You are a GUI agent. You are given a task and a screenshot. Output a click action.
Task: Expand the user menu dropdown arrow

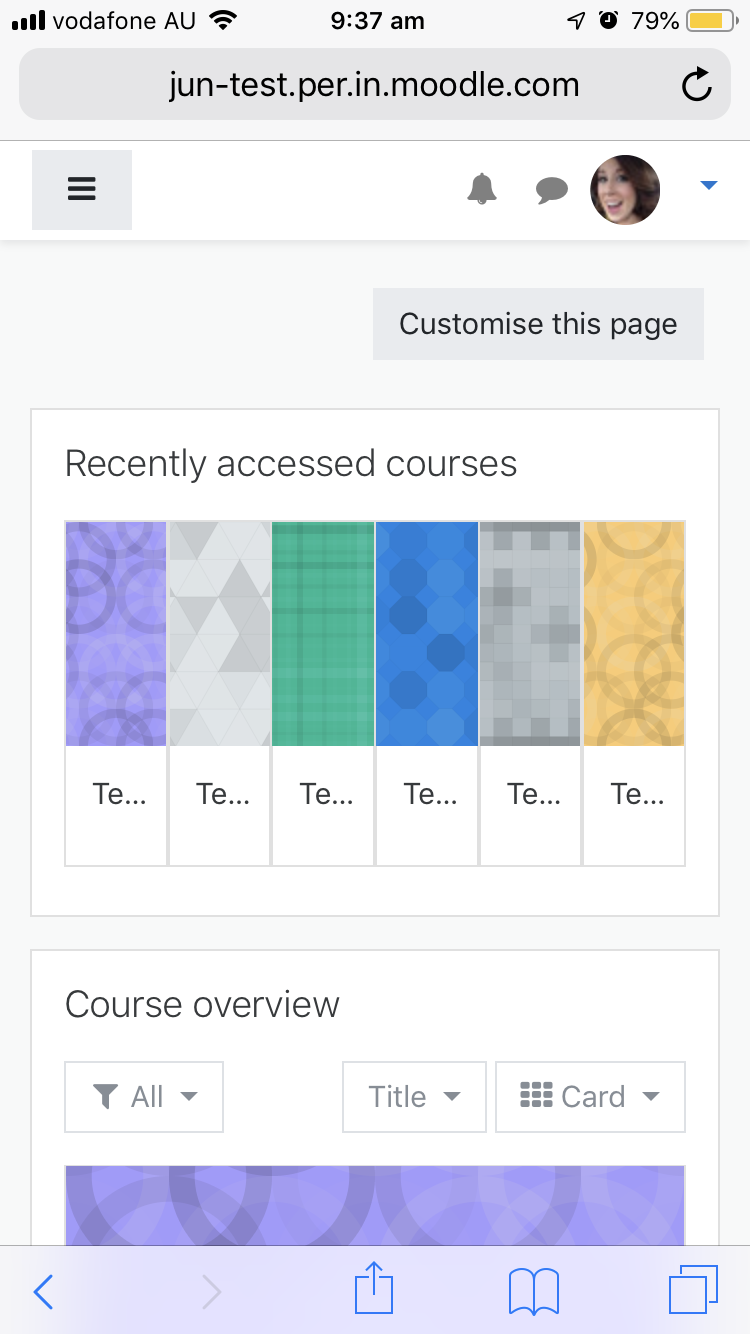[709, 185]
